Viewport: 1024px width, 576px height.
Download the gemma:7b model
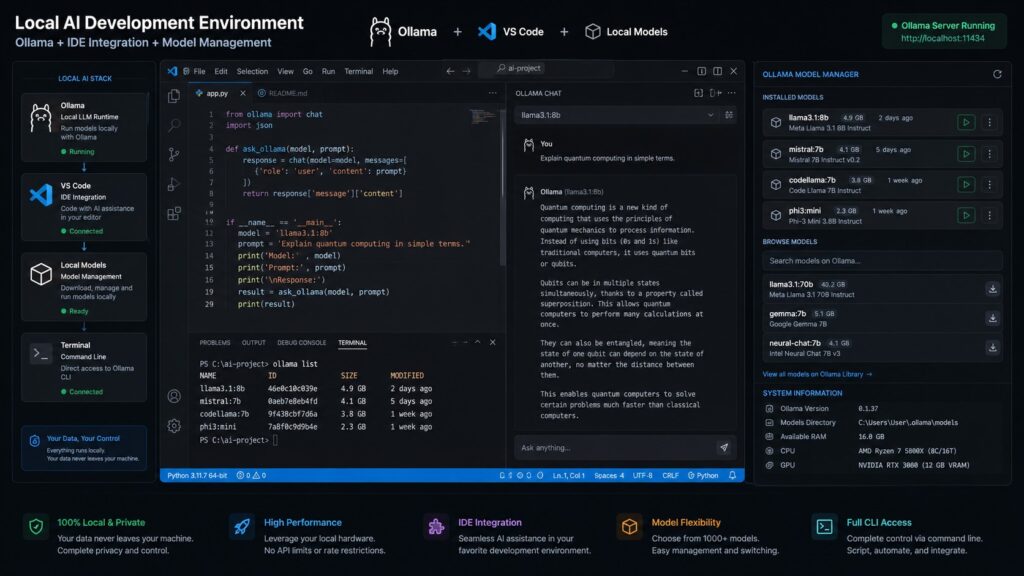993,318
